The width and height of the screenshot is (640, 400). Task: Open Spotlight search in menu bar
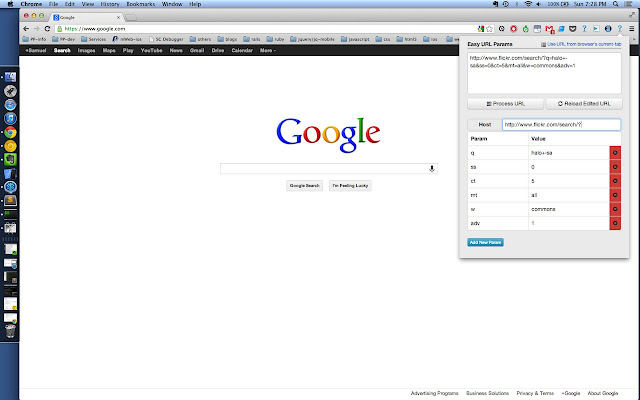[x=616, y=4]
